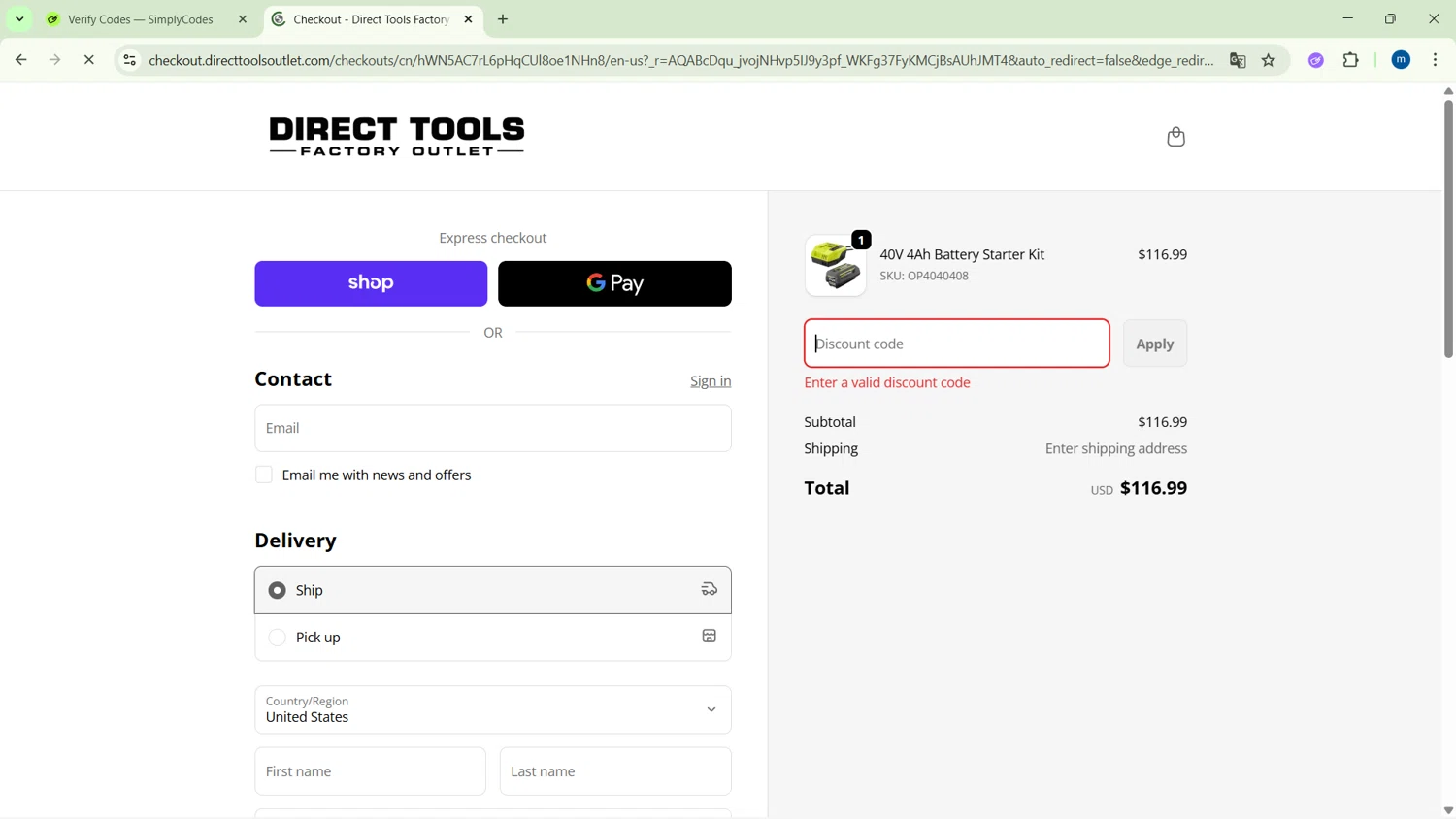Screen dimensions: 1456x819
Task: Bookmark this page with star icon
Action: 1269,60
